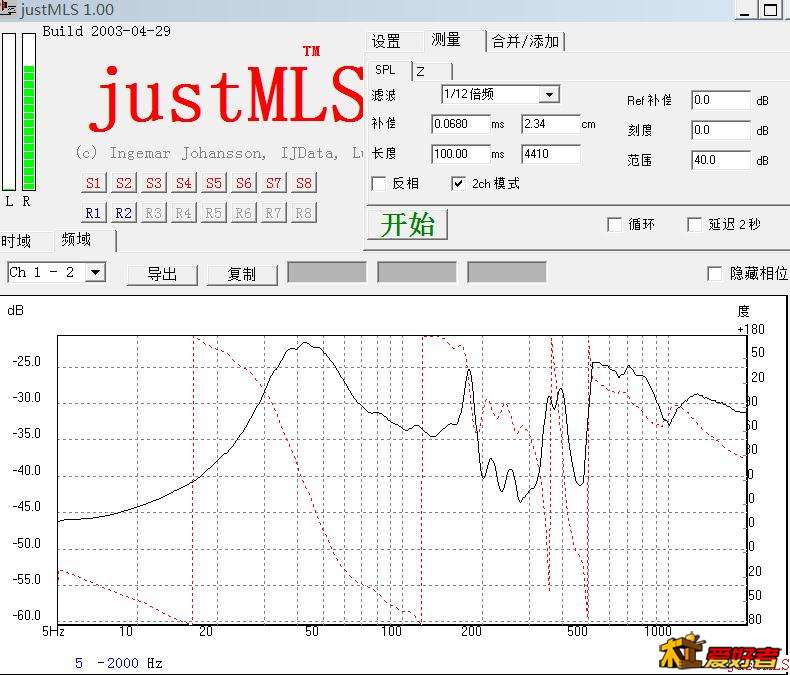Click the R1 recall button
The height and width of the screenshot is (675, 790).
(93, 213)
